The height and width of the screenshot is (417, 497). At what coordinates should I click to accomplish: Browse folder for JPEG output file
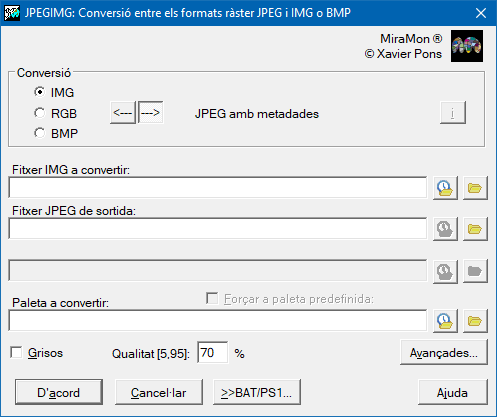coord(475,229)
